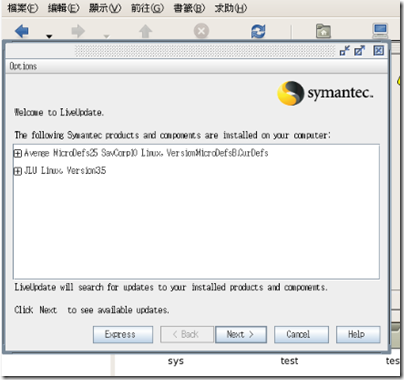The width and height of the screenshot is (404, 380).
Task: Open the 書籤(B) menu
Action: point(189,8)
